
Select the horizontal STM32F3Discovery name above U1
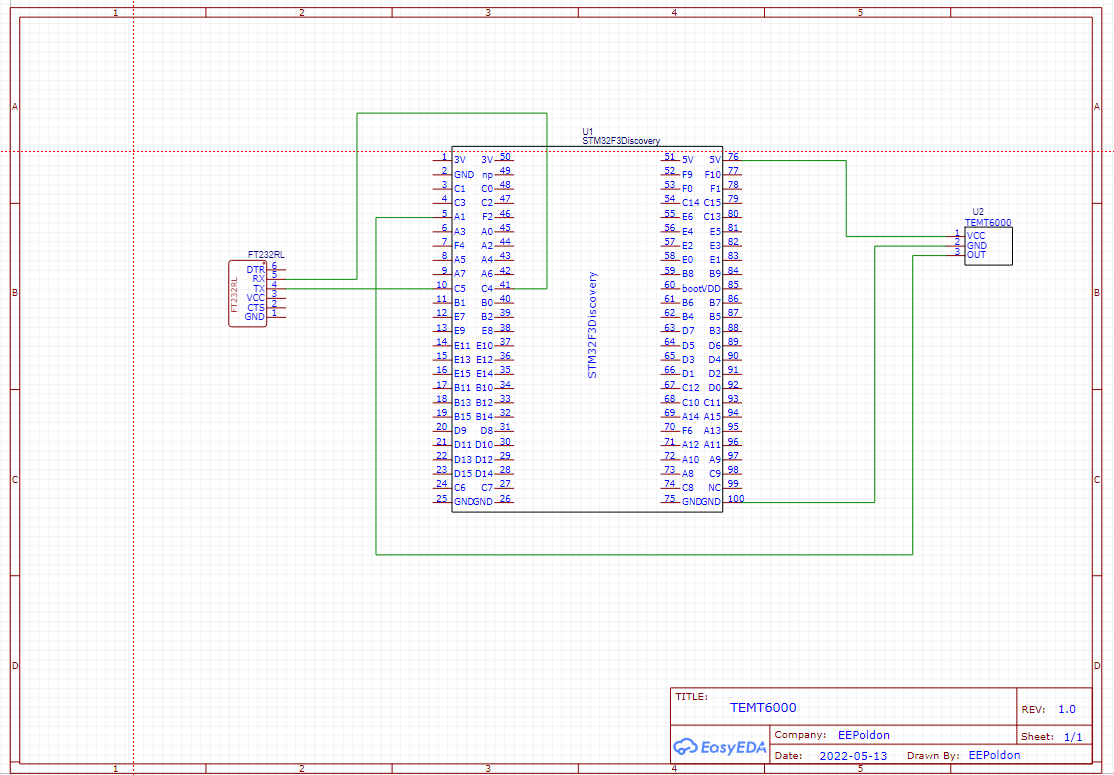tap(621, 141)
